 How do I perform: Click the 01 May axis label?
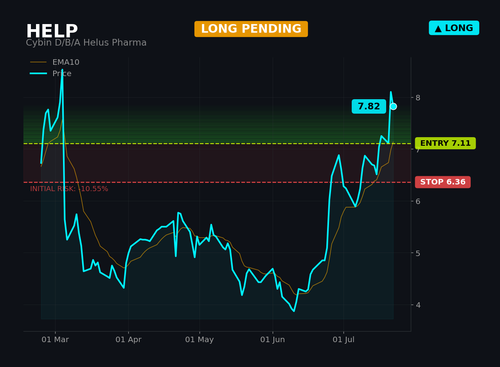[x=199, y=340]
